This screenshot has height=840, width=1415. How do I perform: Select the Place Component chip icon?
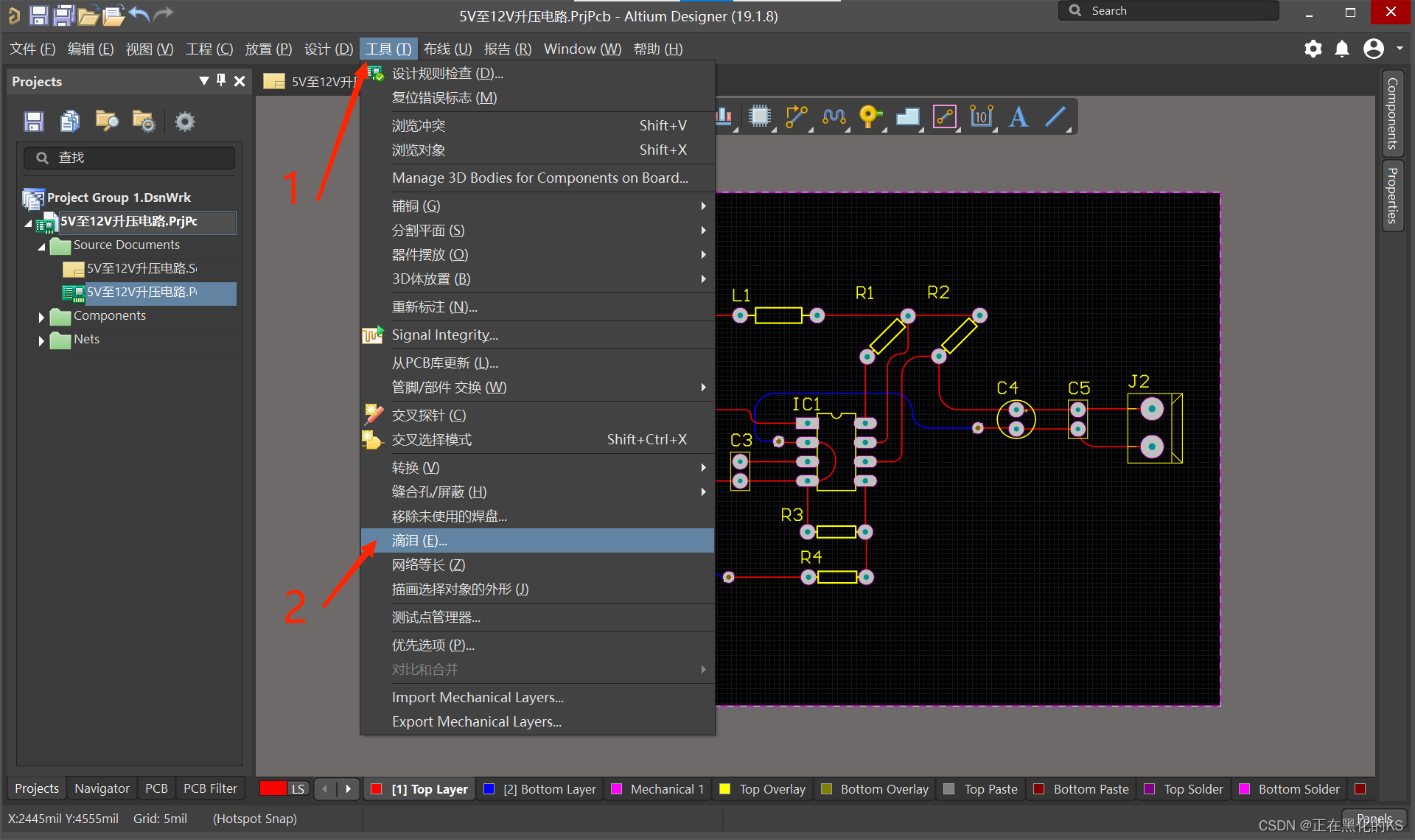click(x=759, y=117)
